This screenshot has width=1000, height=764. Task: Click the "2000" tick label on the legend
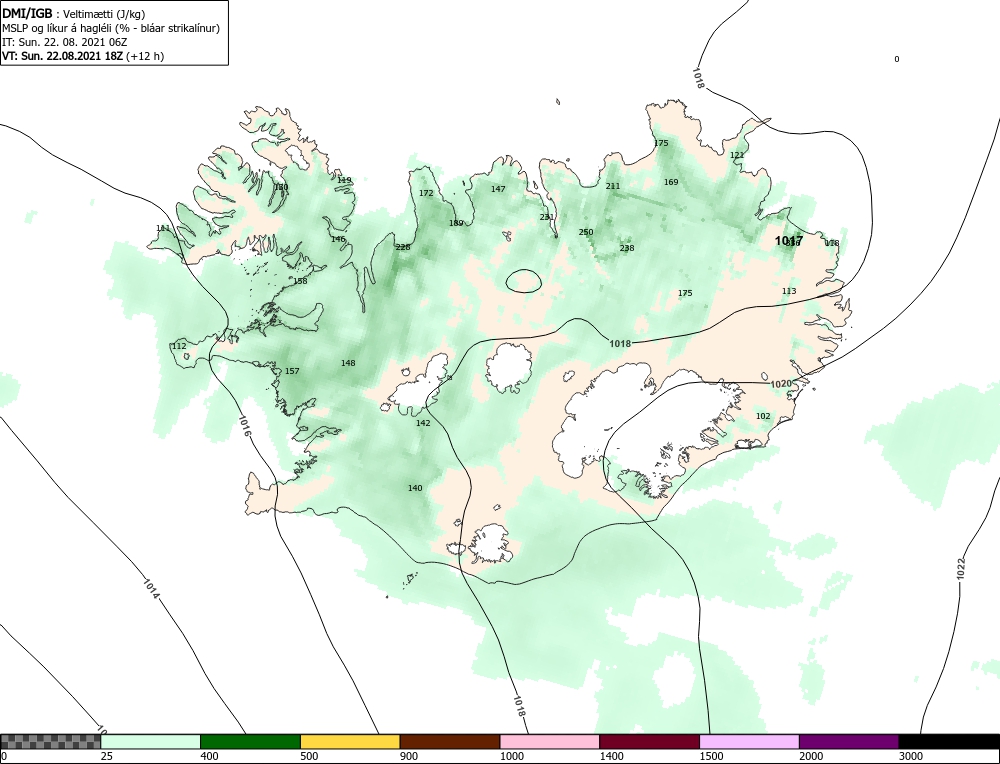click(811, 756)
